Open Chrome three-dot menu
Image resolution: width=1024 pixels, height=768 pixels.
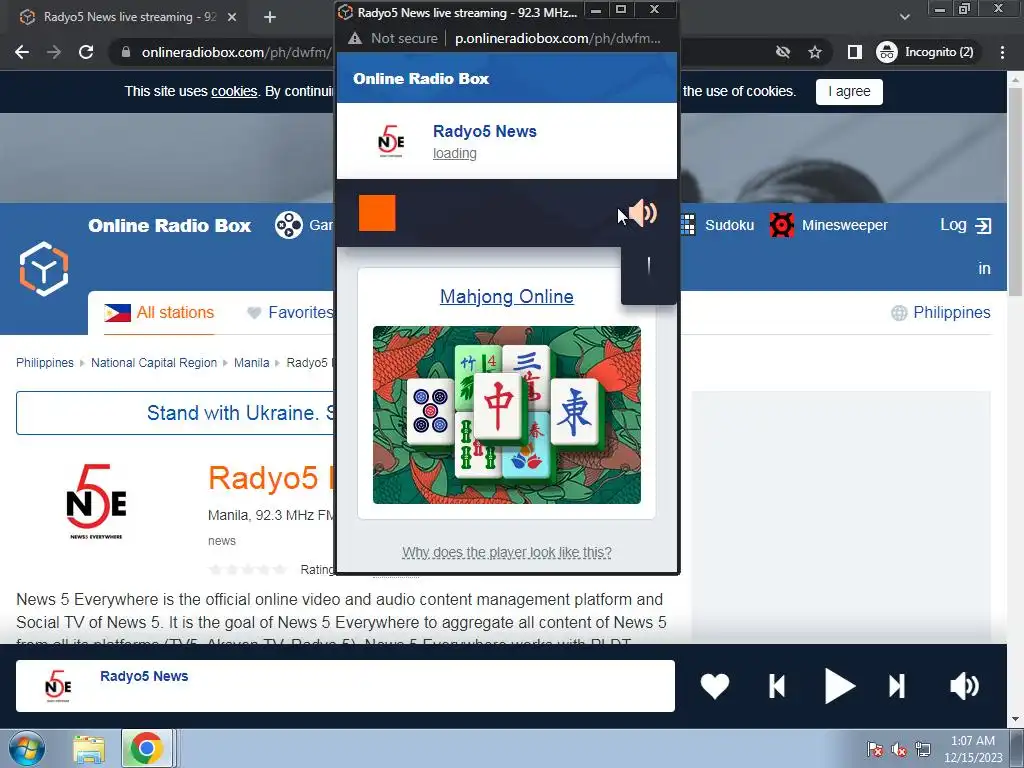click(1002, 52)
